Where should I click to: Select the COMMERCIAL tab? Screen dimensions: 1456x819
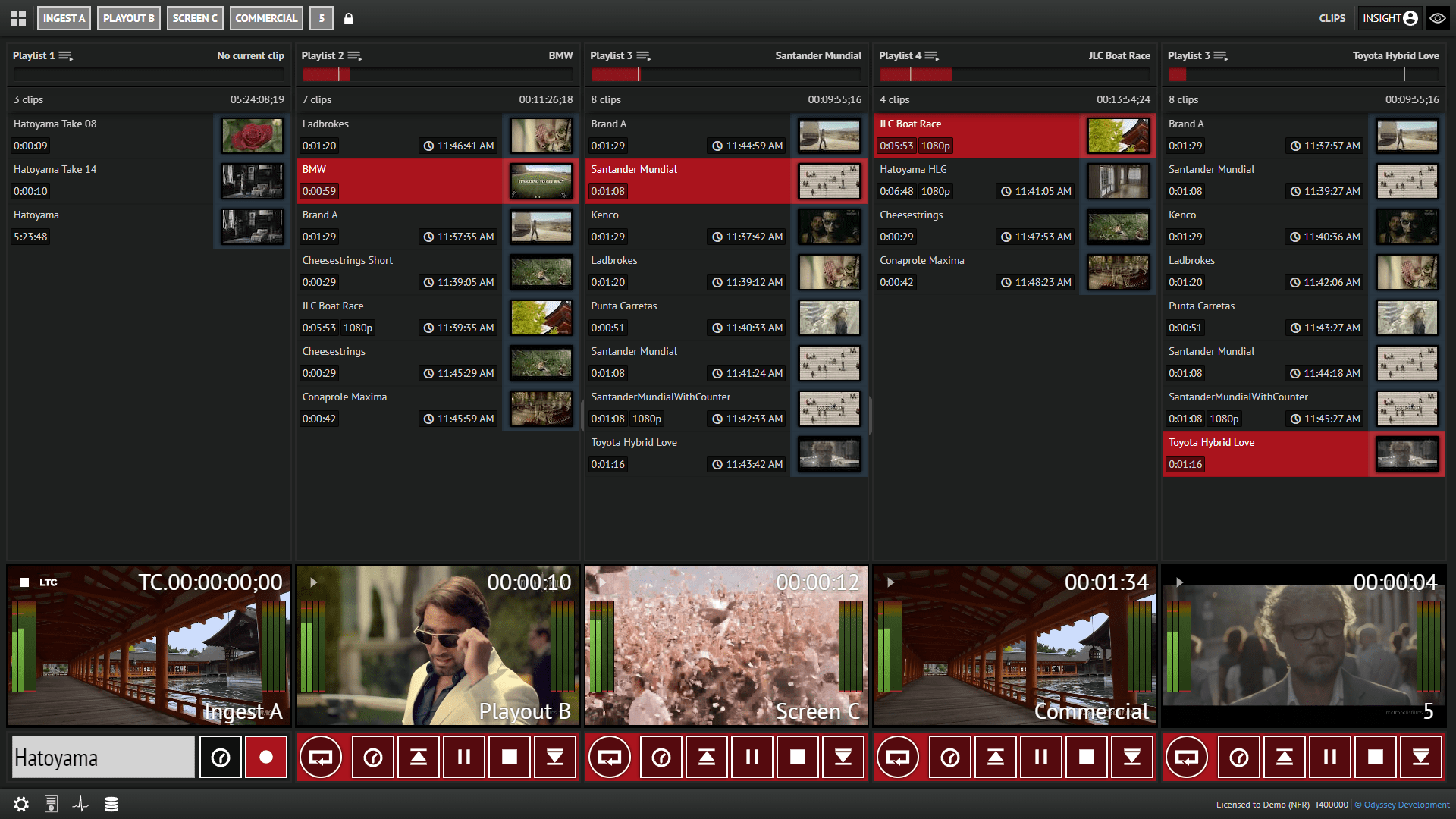265,17
